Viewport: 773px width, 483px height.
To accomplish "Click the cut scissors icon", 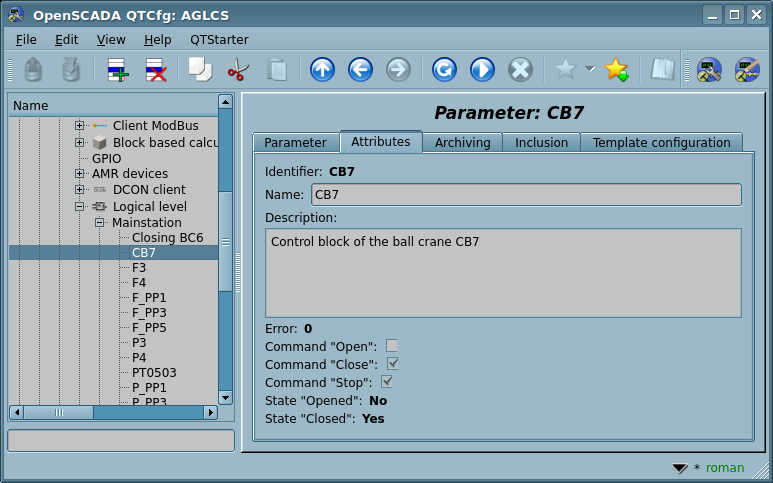I will [x=238, y=70].
